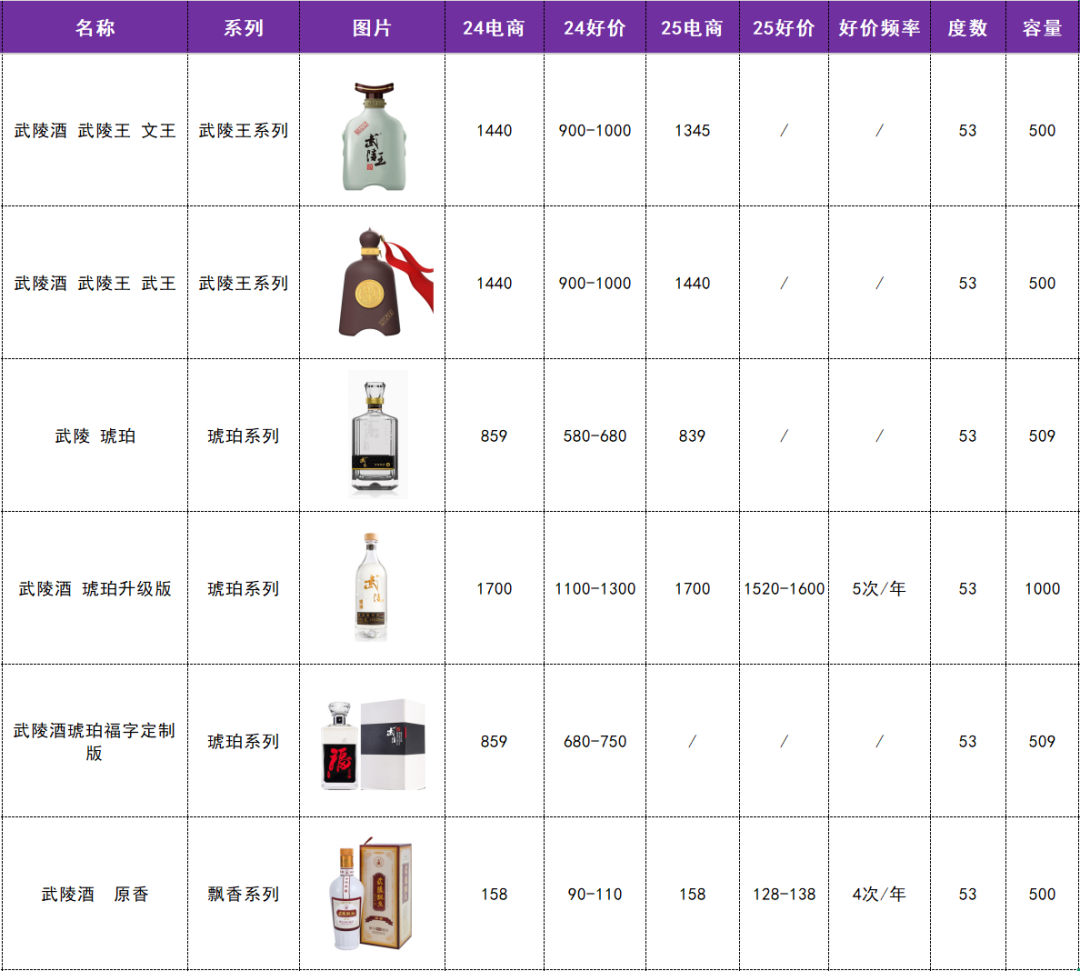Click the 系列 column header
The width and height of the screenshot is (1080, 971).
pos(243,28)
